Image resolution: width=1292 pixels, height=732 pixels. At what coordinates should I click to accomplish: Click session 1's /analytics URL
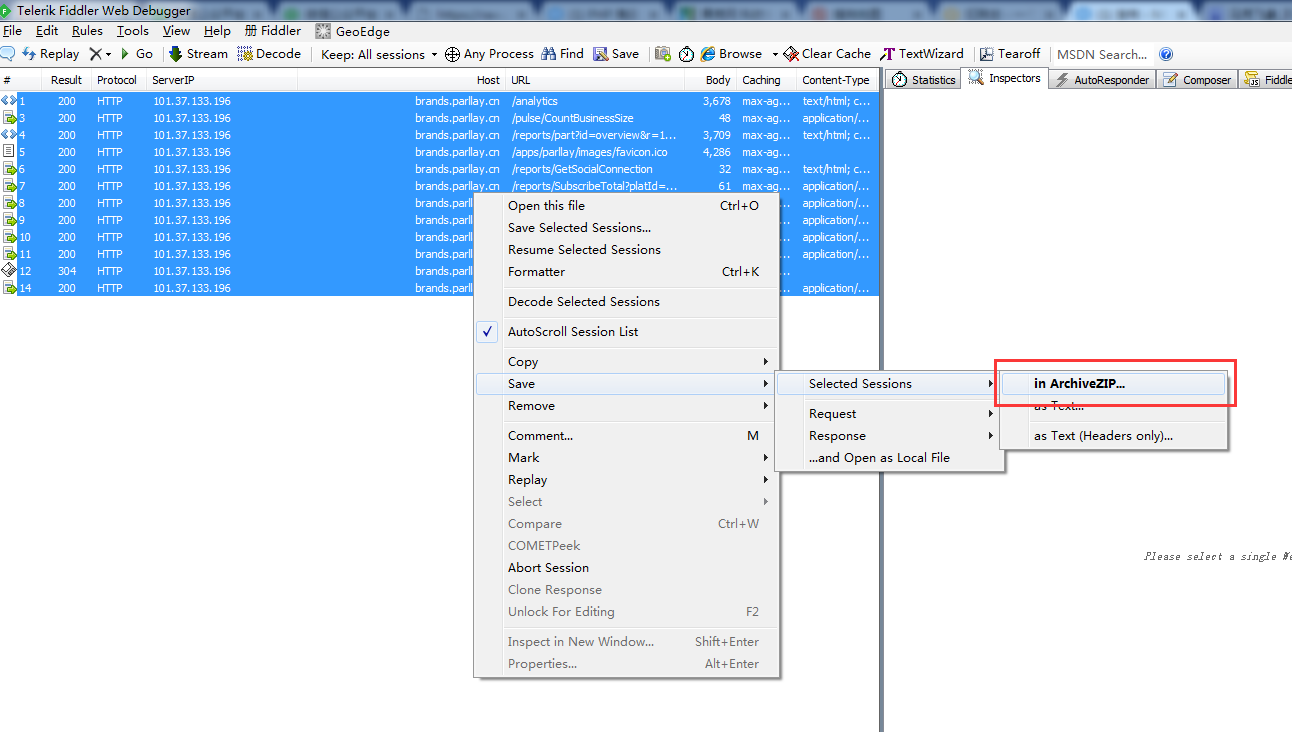click(x=535, y=101)
